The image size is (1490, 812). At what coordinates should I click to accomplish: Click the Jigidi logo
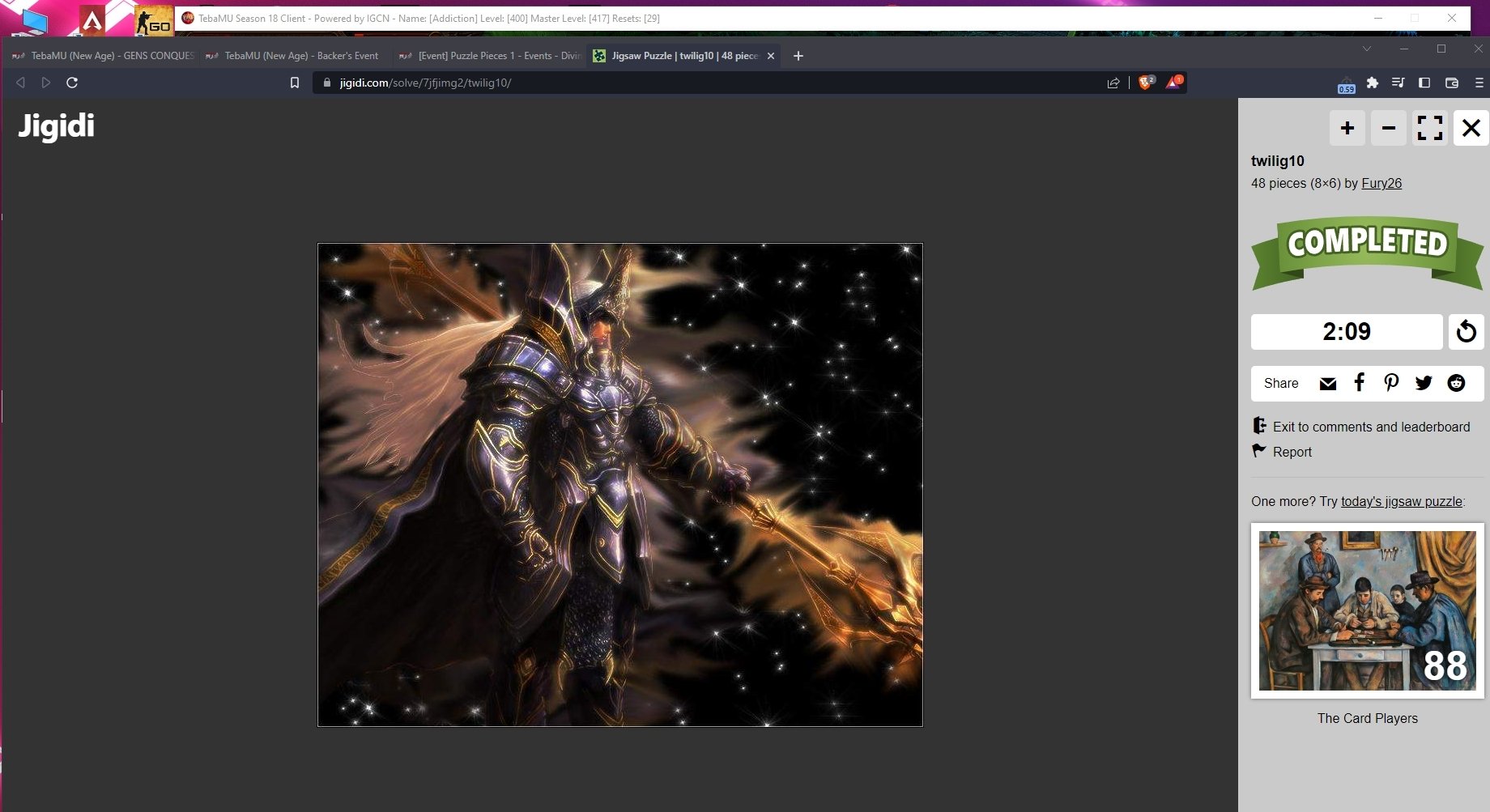(x=57, y=126)
